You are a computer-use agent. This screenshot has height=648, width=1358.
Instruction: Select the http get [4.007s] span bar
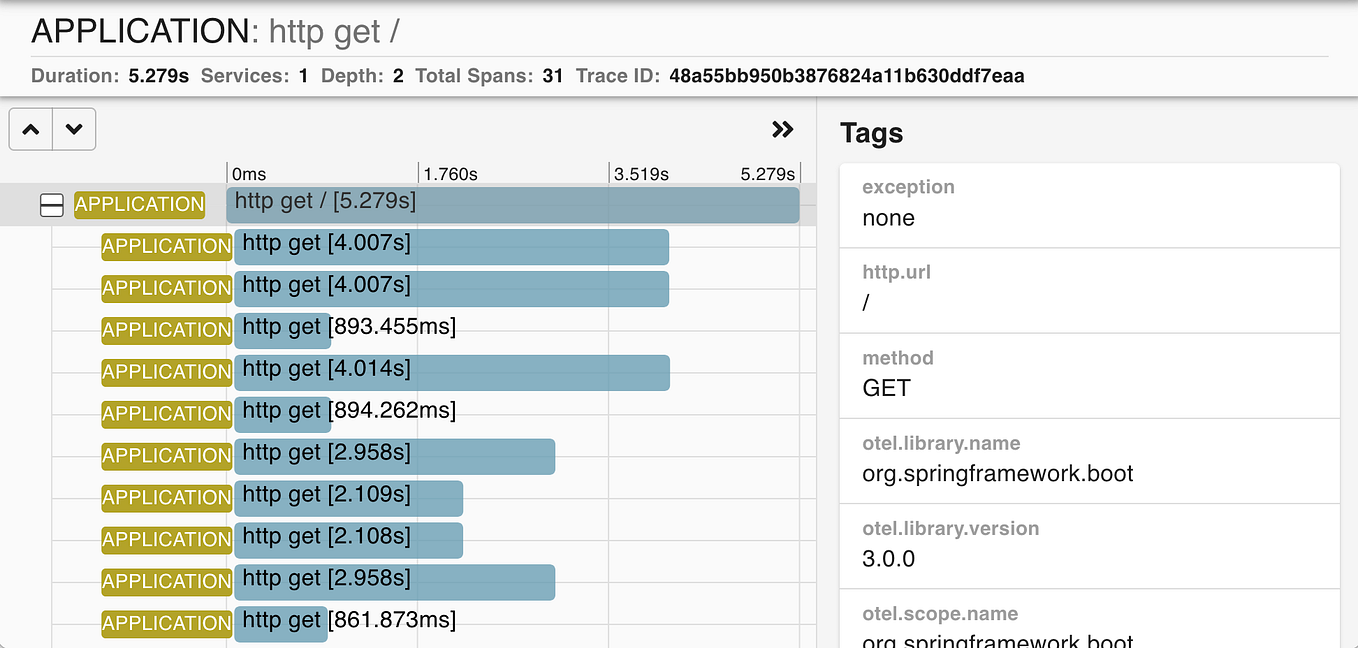[x=450, y=246]
